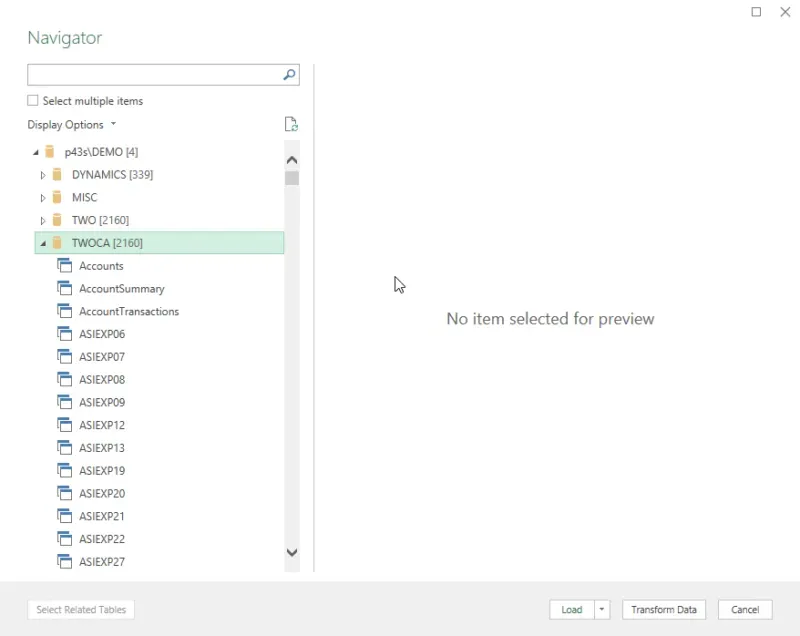Click the table icon next to Accounts
Image resolution: width=800 pixels, height=636 pixels.
click(x=65, y=266)
